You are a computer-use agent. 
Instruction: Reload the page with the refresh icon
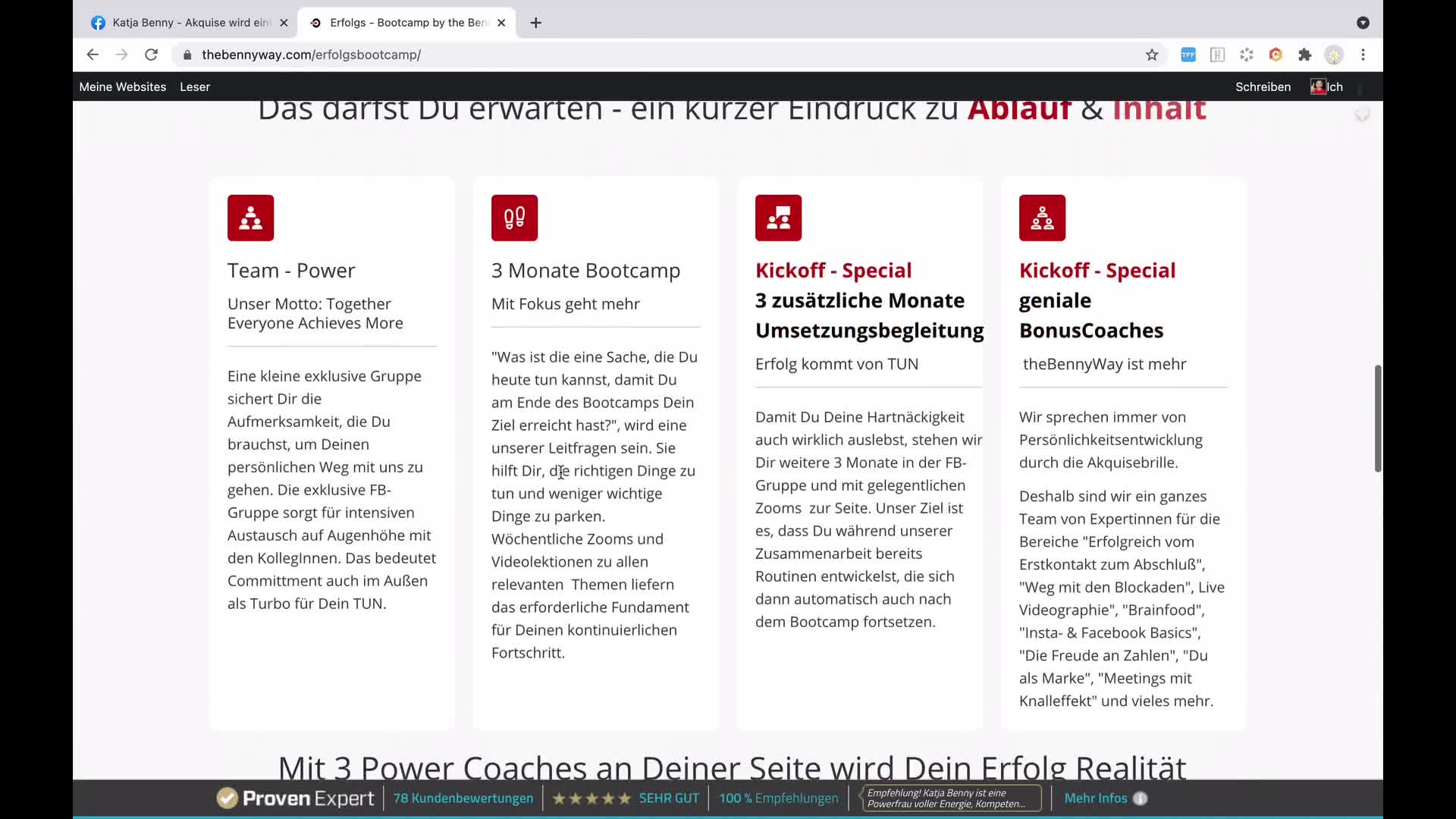tap(151, 55)
